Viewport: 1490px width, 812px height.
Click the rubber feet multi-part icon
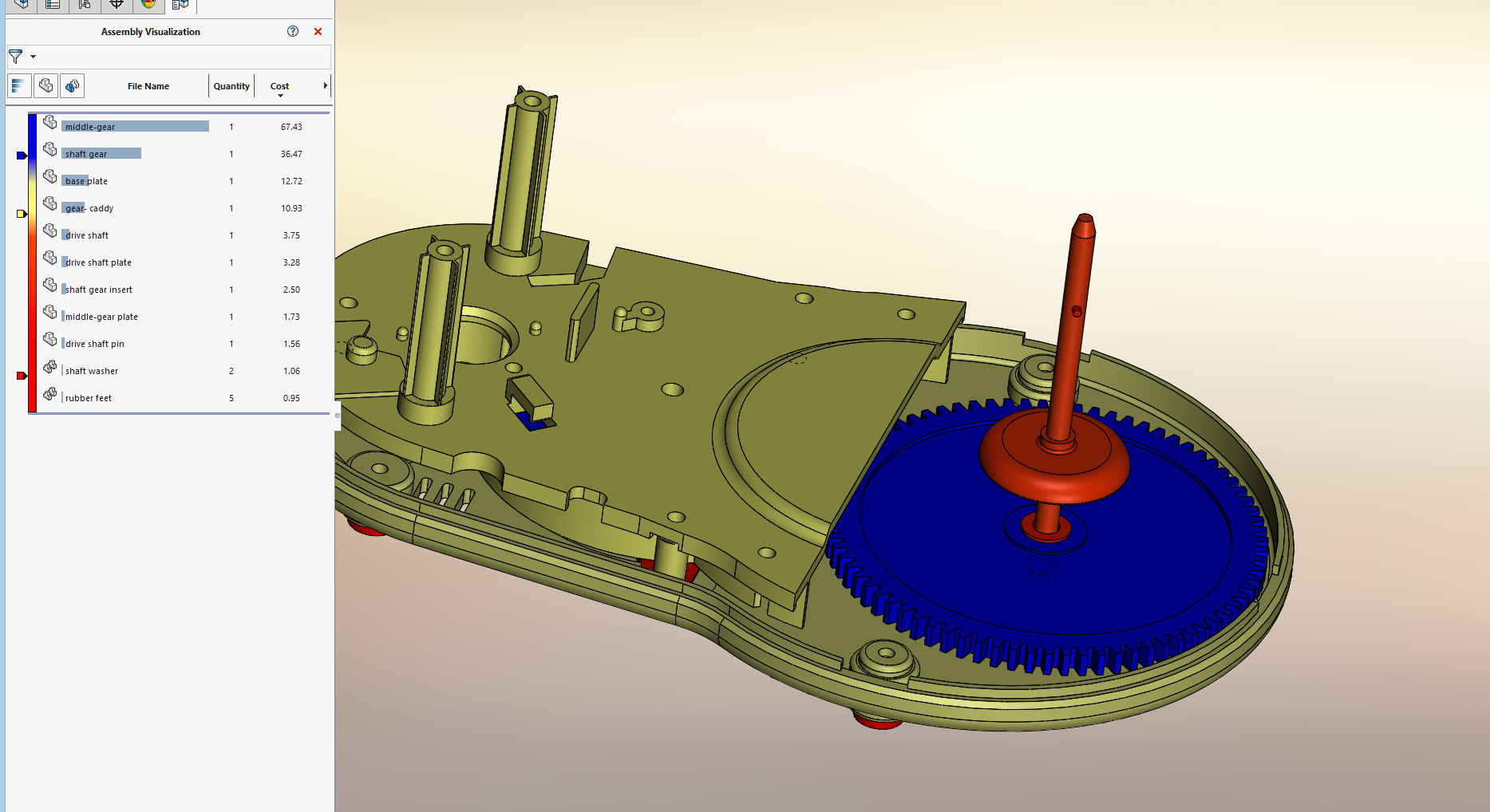49,393
